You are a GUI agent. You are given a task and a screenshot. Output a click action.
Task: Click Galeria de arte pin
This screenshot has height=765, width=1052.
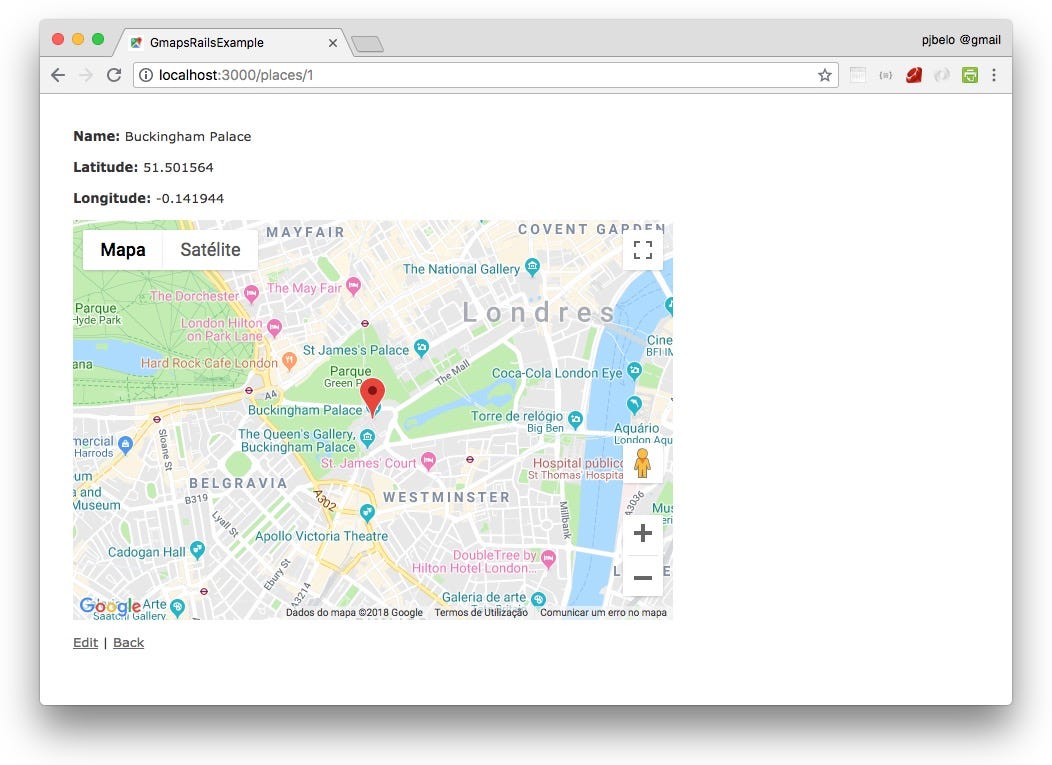(x=538, y=599)
